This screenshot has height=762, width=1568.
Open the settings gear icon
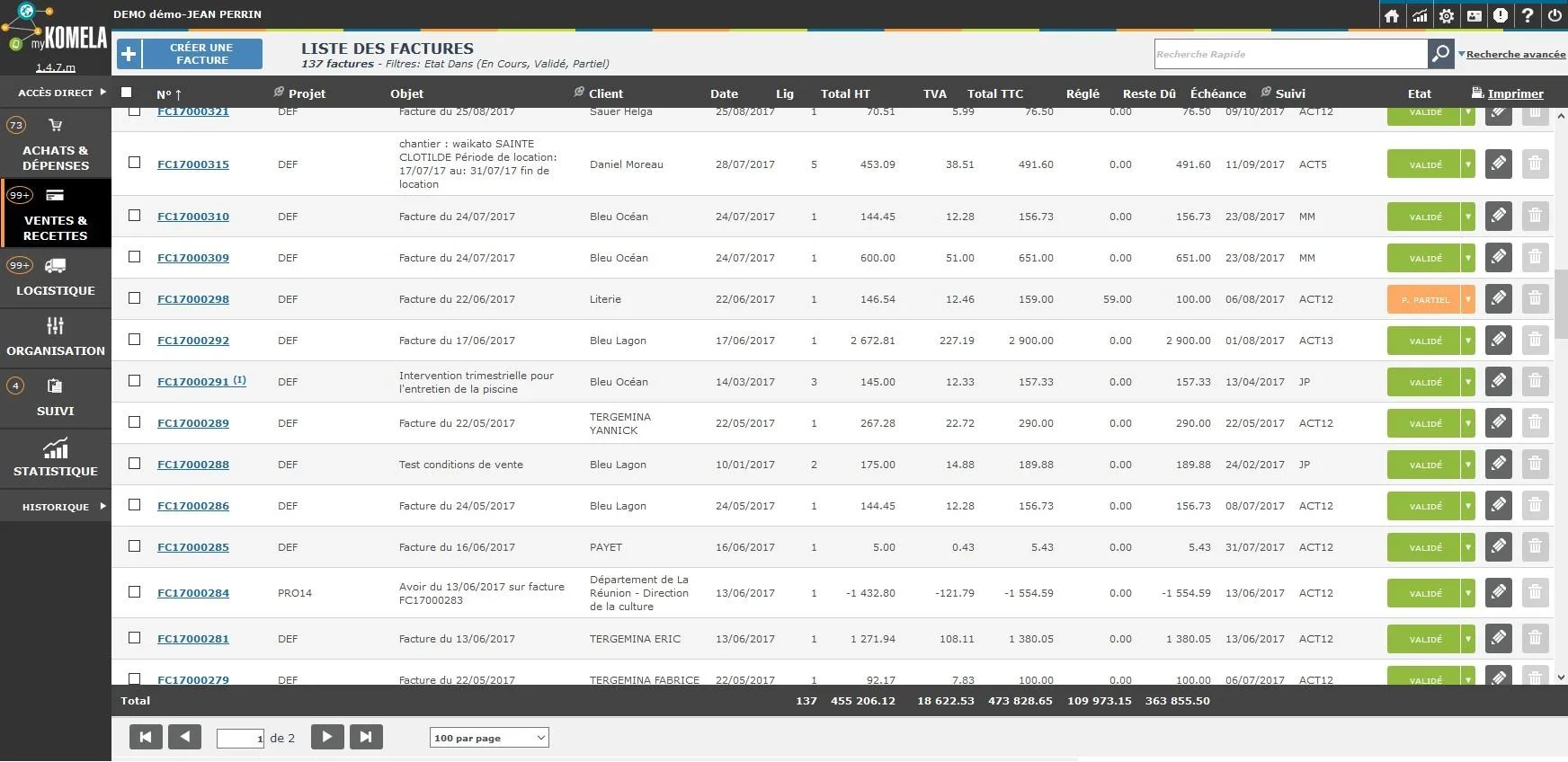coord(1446,15)
